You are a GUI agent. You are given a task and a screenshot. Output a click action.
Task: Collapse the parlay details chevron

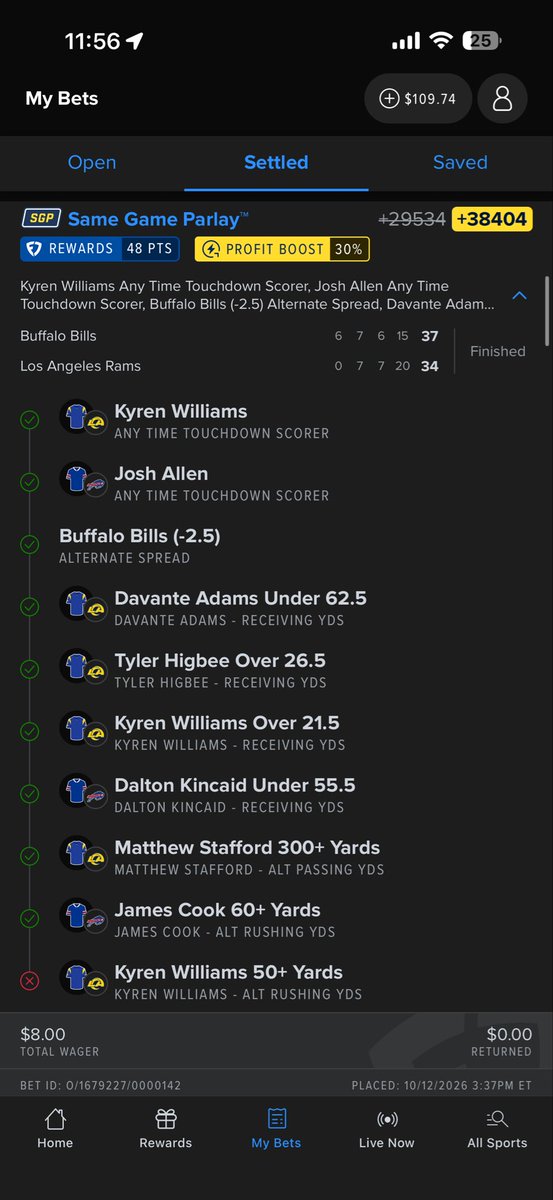click(x=519, y=295)
